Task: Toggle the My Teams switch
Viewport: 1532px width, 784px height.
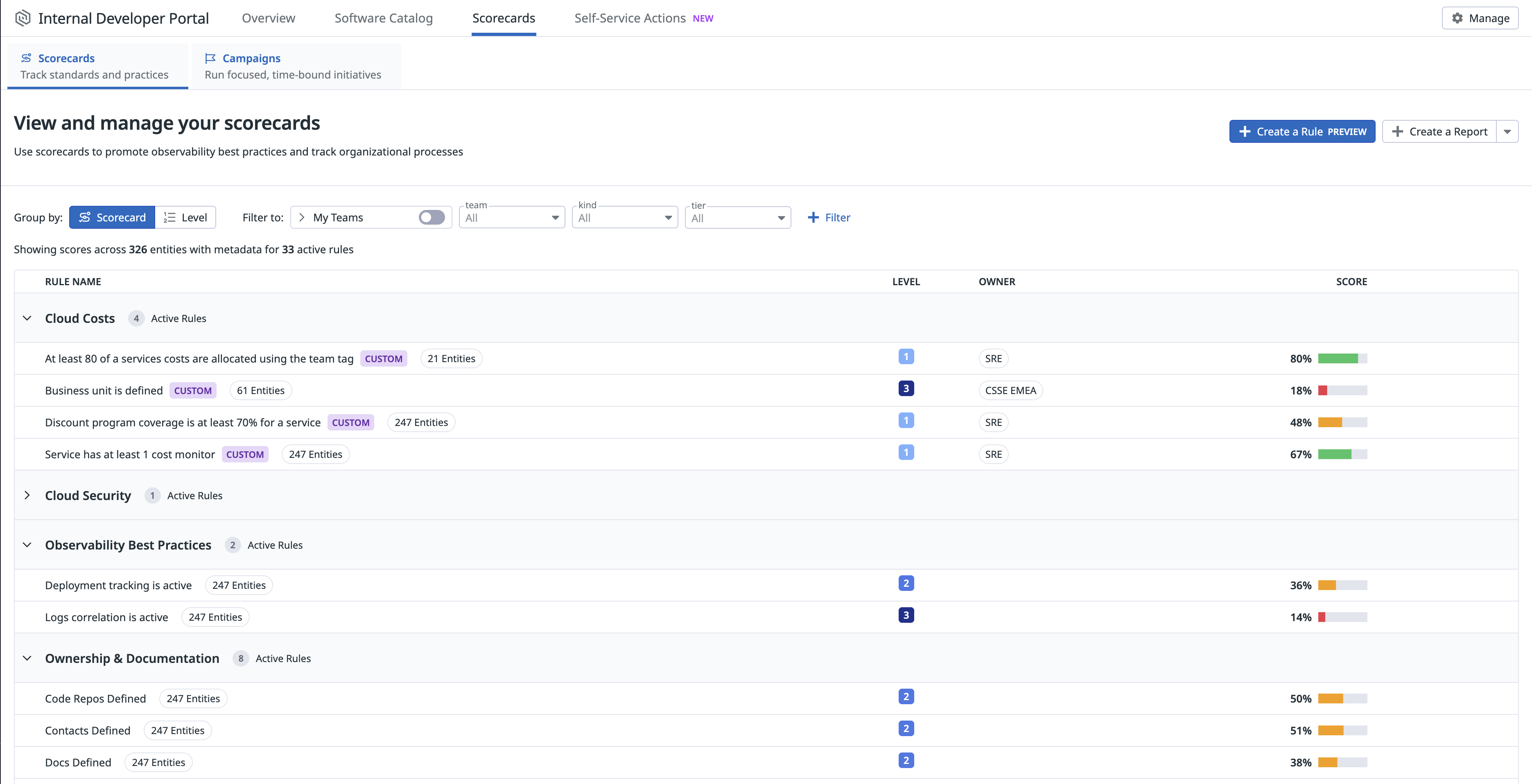Action: [431, 218]
